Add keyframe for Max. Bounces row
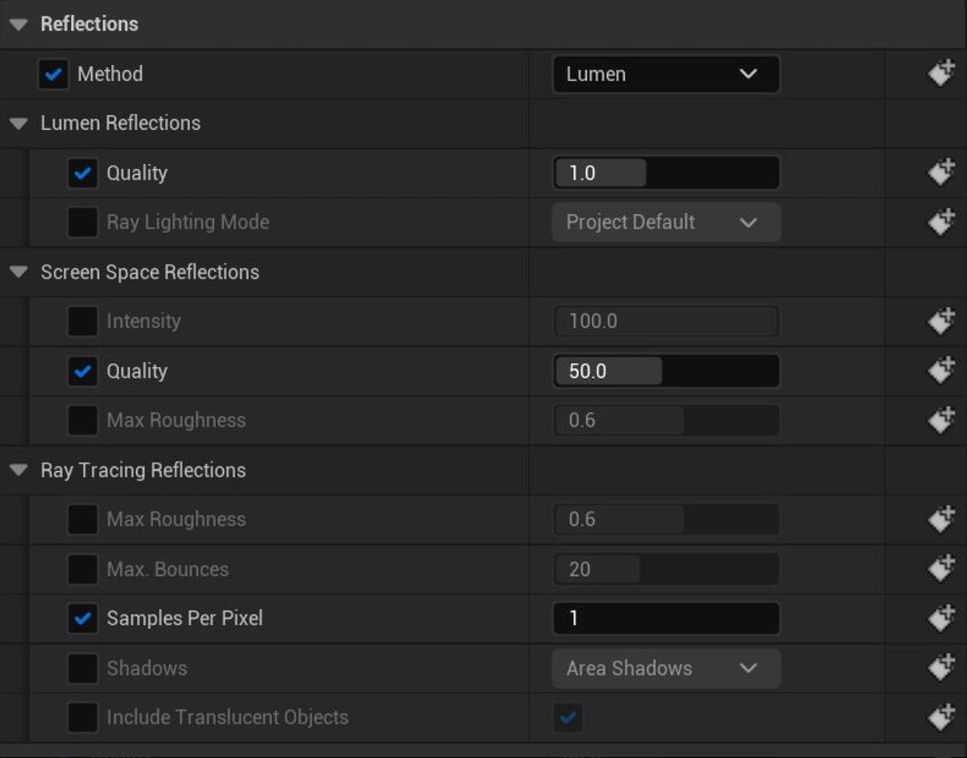This screenshot has height=758, width=967. (942, 569)
